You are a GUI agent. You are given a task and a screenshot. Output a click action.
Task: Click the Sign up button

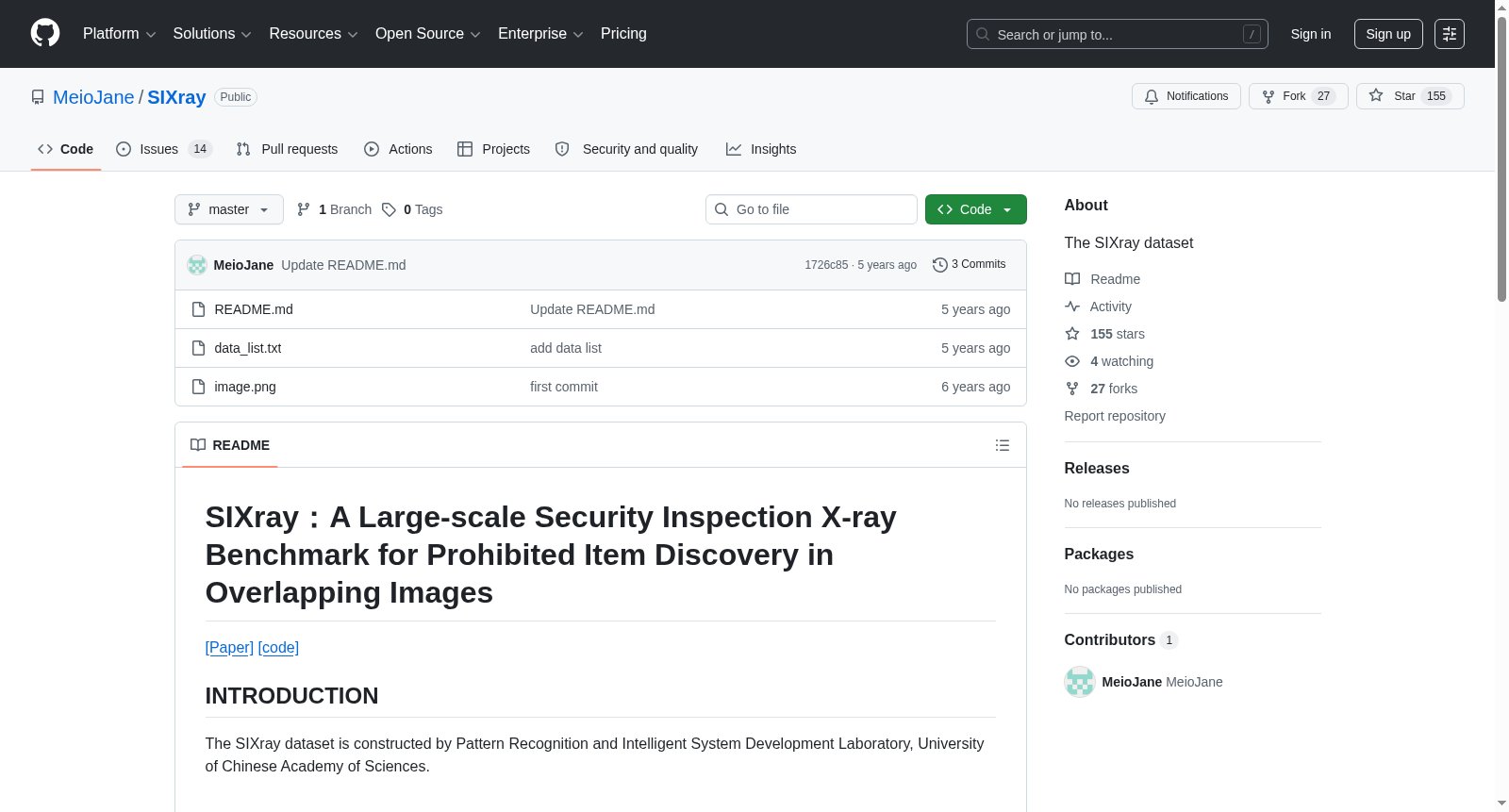point(1388,34)
